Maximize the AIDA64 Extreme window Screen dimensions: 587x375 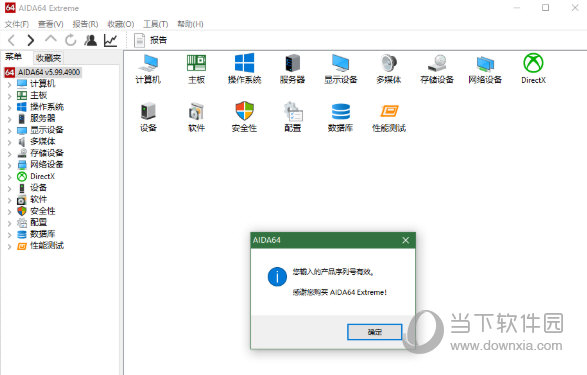(545, 7)
